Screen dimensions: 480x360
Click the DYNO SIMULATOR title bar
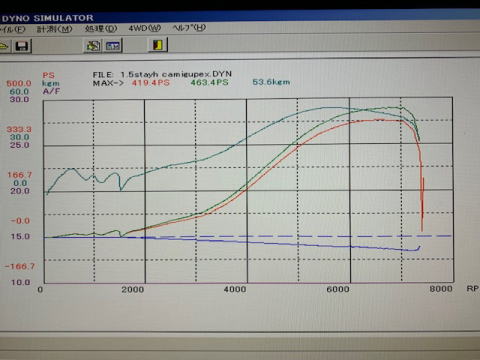point(240,17)
